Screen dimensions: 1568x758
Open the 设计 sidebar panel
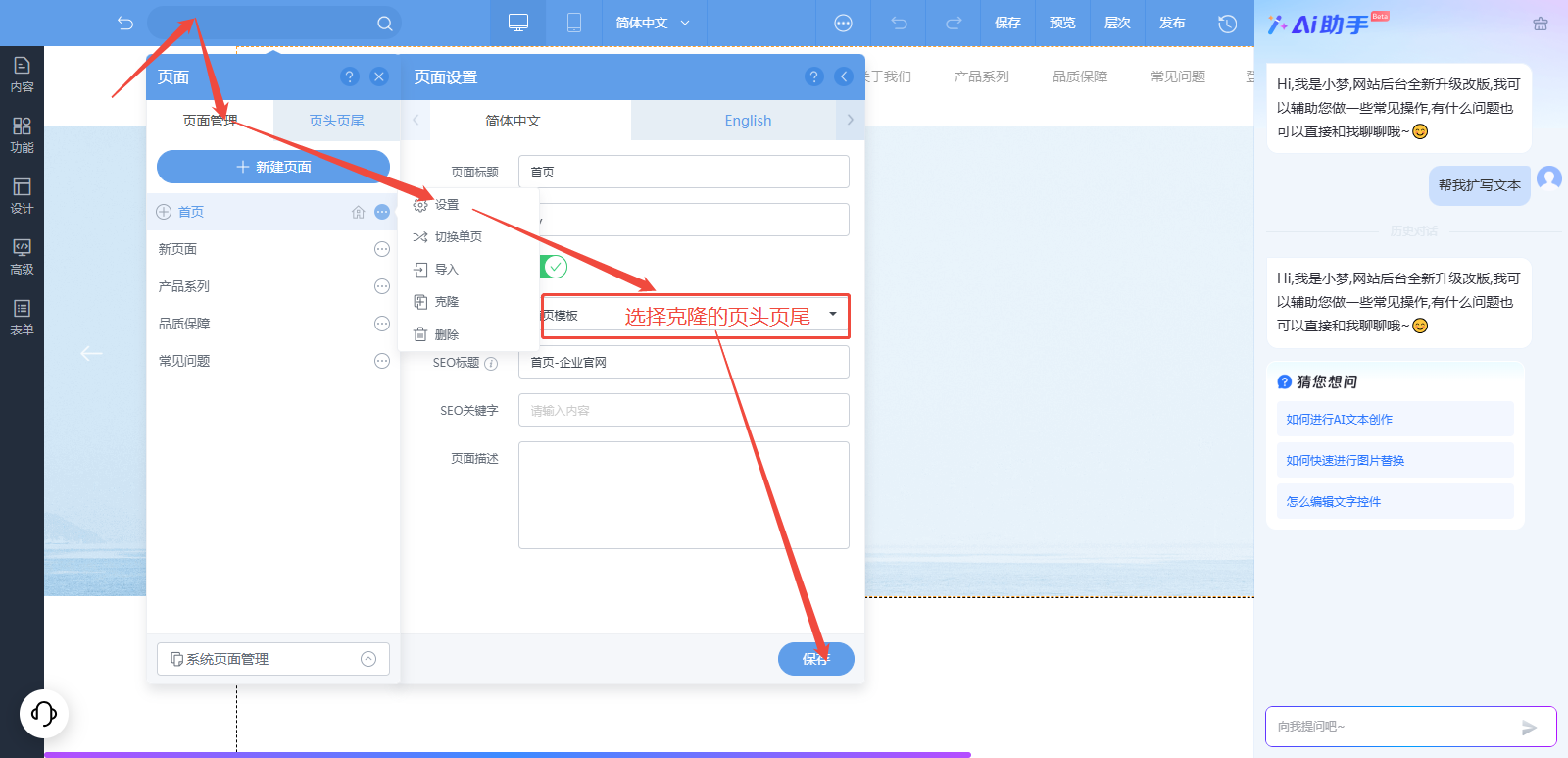coord(22,196)
